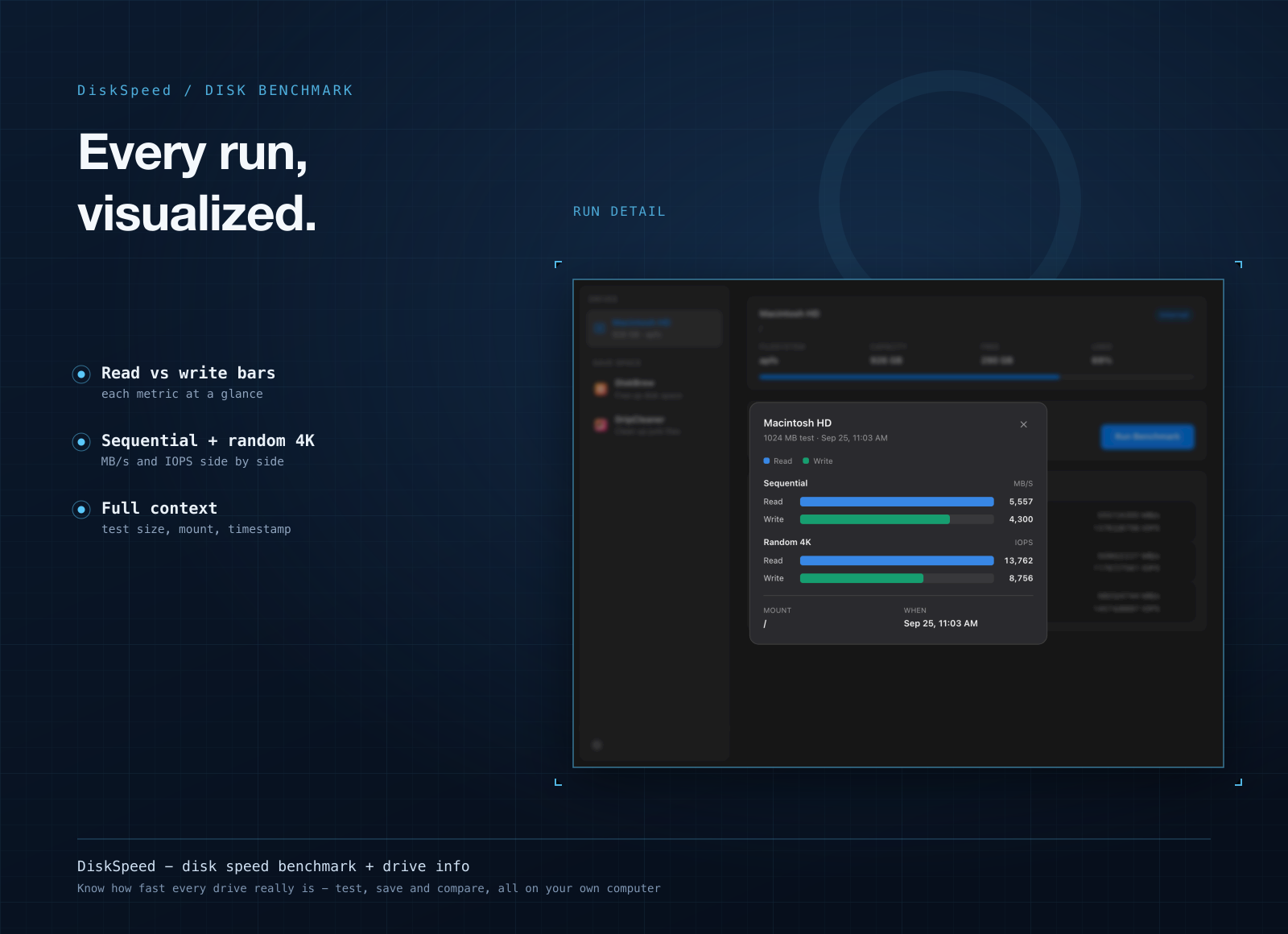
Task: Click the 'IOPS' unit label
Action: [1024, 543]
